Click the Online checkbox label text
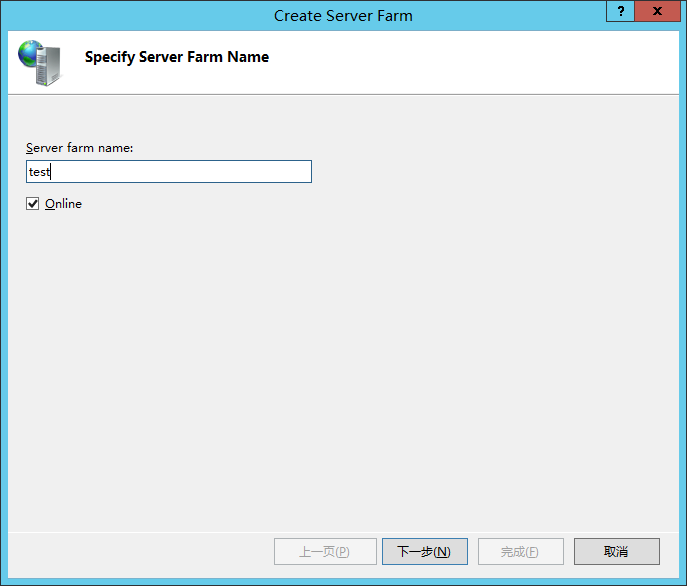Screen dimensions: 687x586 click(63, 204)
